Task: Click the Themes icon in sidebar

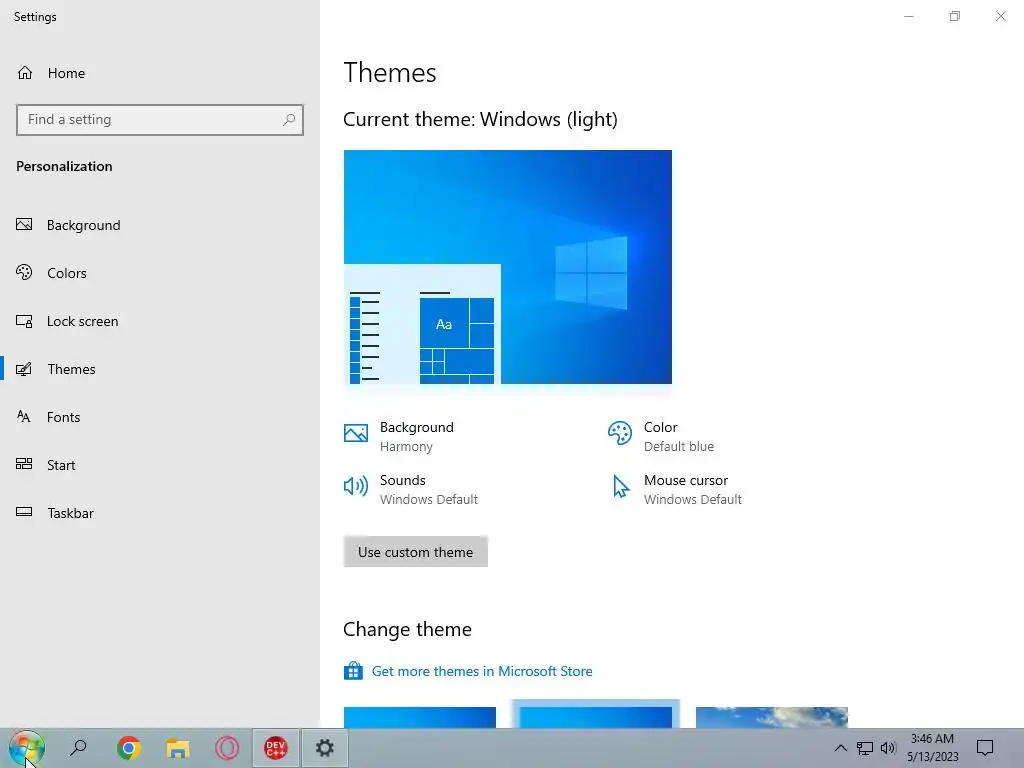Action: tap(24, 369)
